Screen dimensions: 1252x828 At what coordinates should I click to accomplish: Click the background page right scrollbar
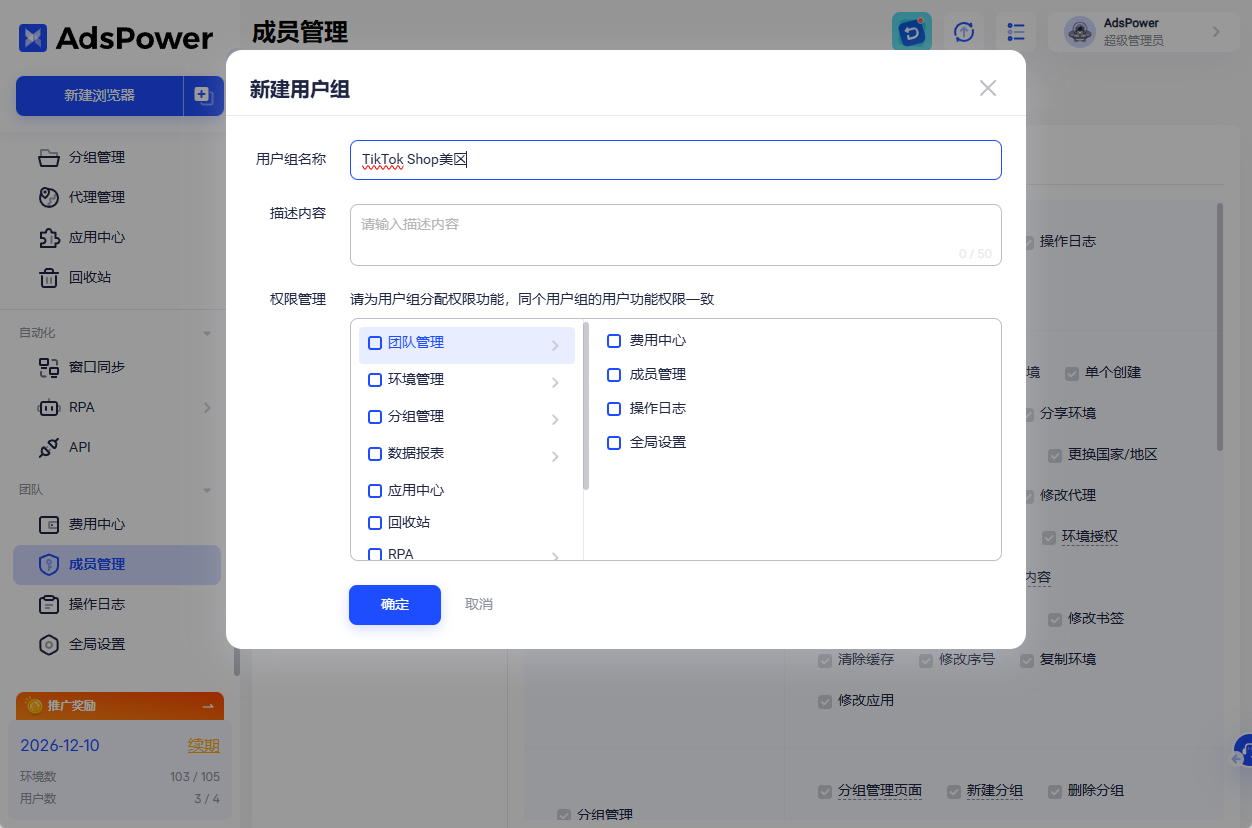pos(1220,327)
